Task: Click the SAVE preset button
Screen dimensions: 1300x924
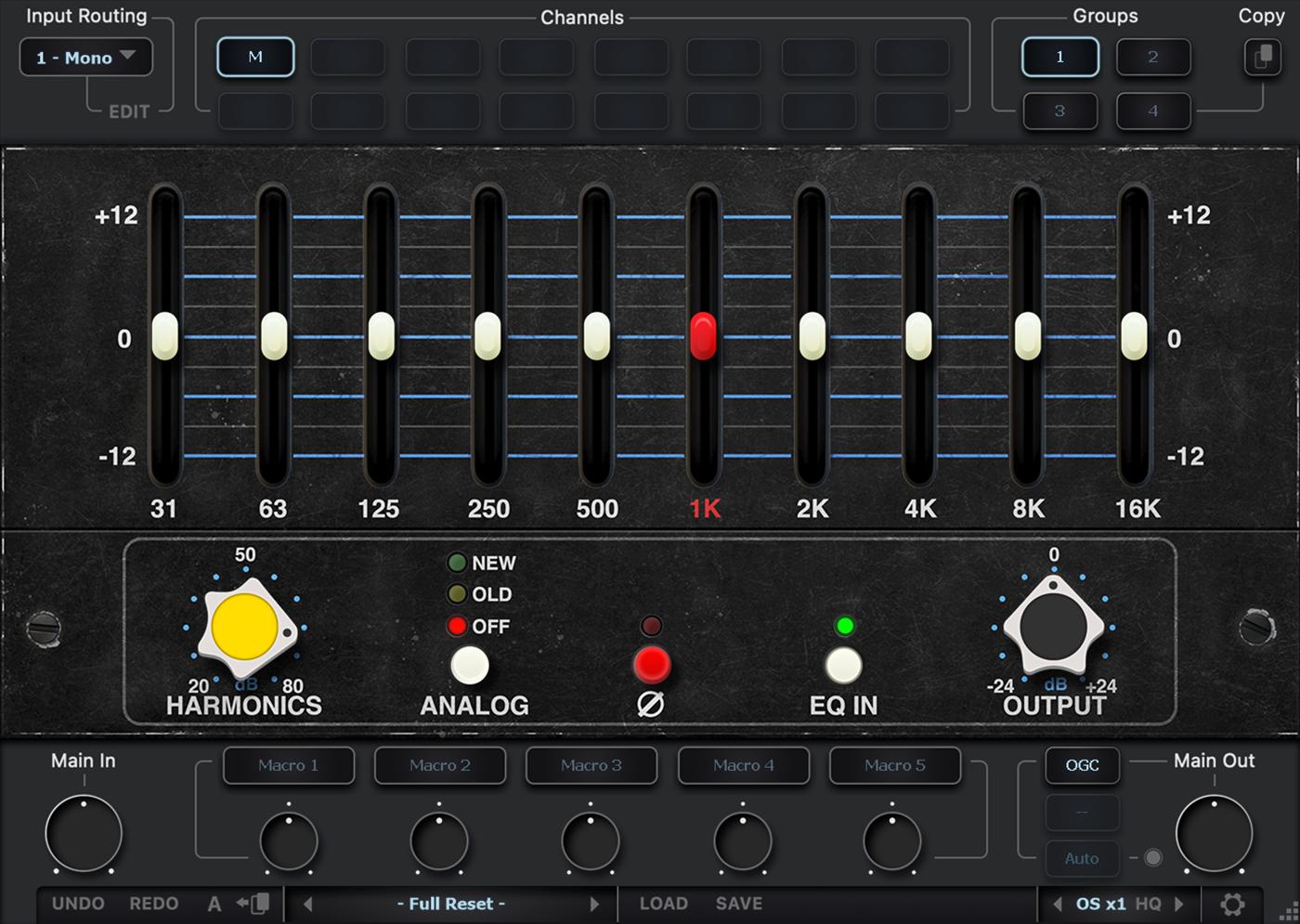Action: [738, 904]
